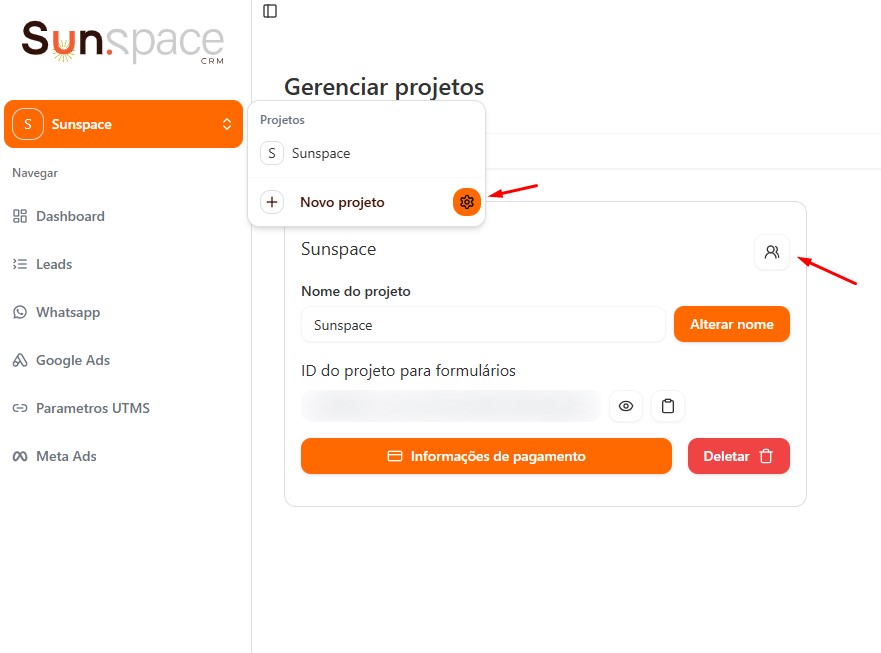This screenshot has width=881, height=653.
Task: Open project settings gear icon
Action: pos(466,202)
